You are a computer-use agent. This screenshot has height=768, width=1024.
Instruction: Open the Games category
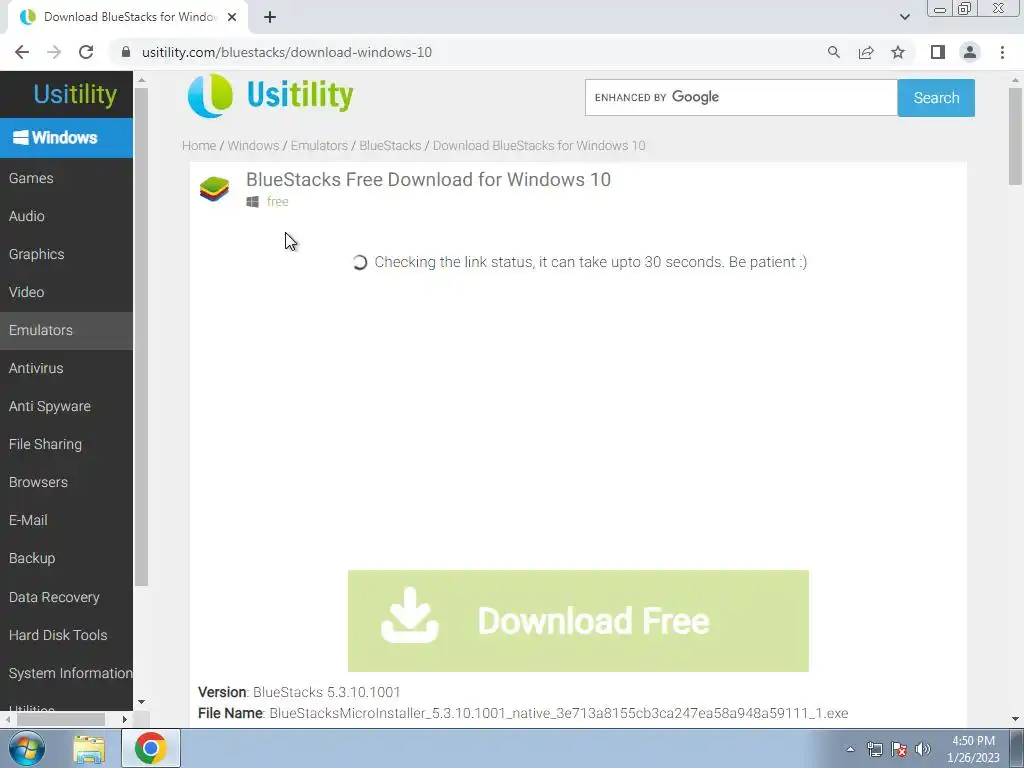31,178
